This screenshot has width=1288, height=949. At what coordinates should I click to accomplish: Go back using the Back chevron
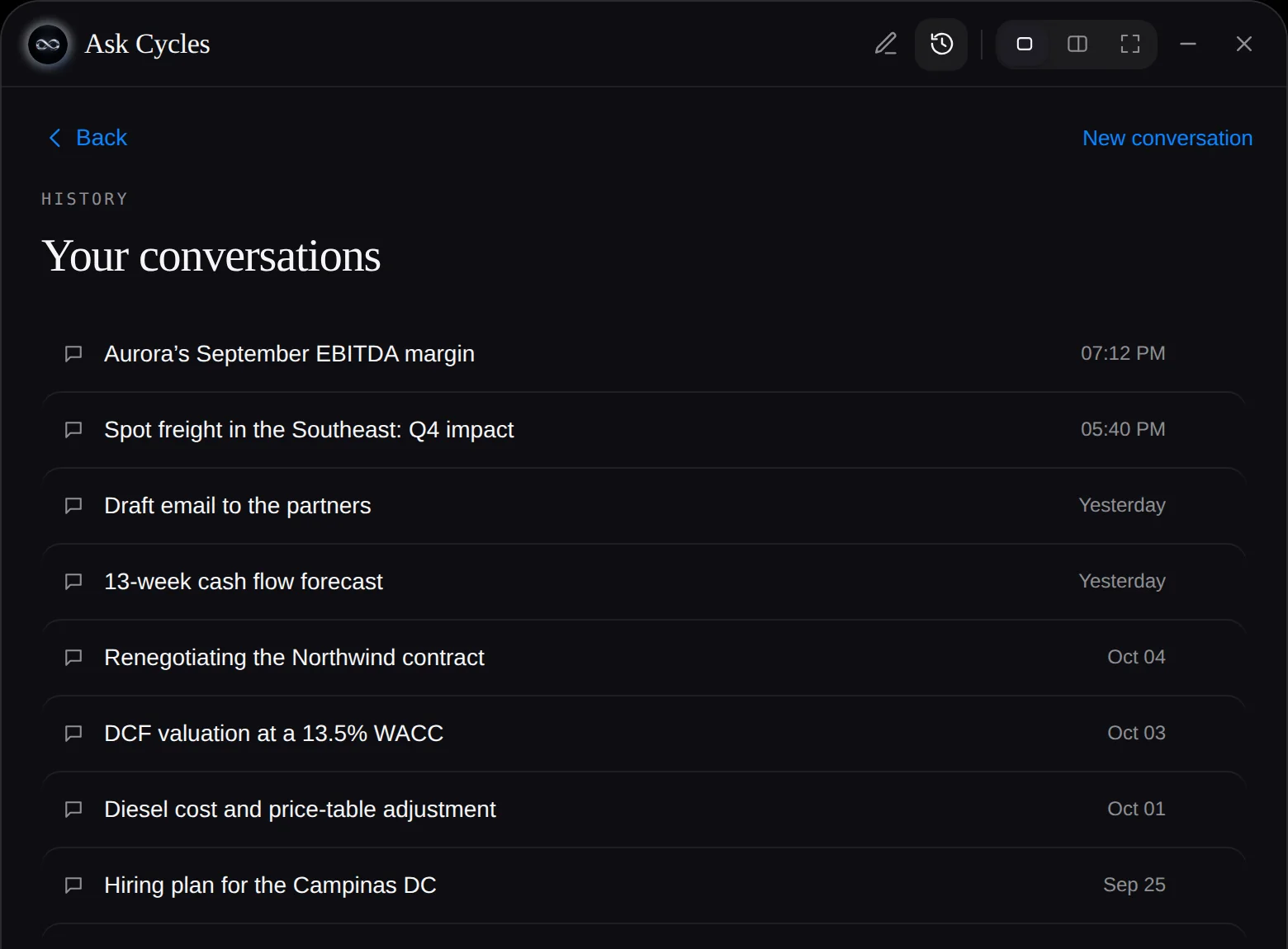(x=54, y=138)
